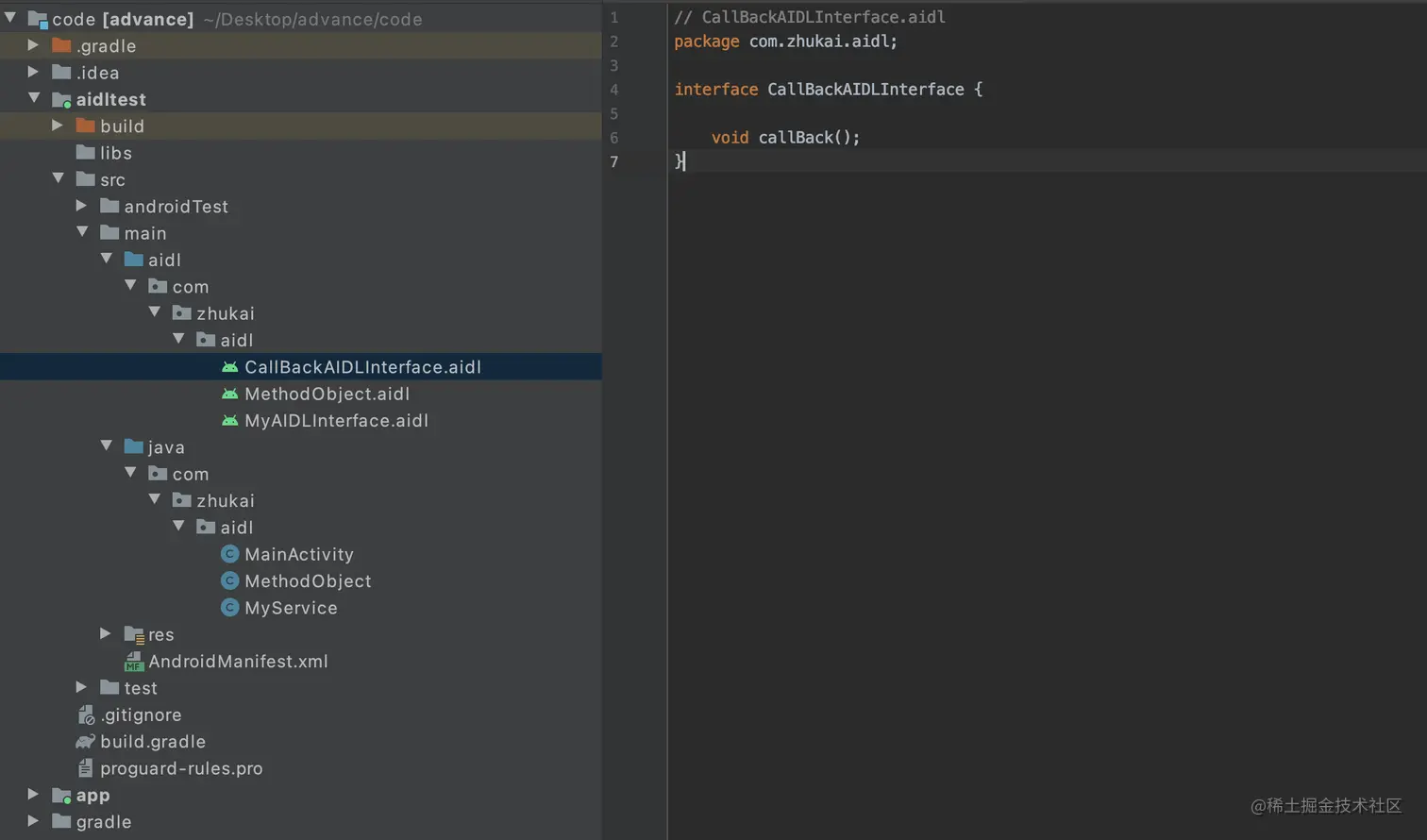
Task: Click the comment on editor line 1
Action: (810, 17)
